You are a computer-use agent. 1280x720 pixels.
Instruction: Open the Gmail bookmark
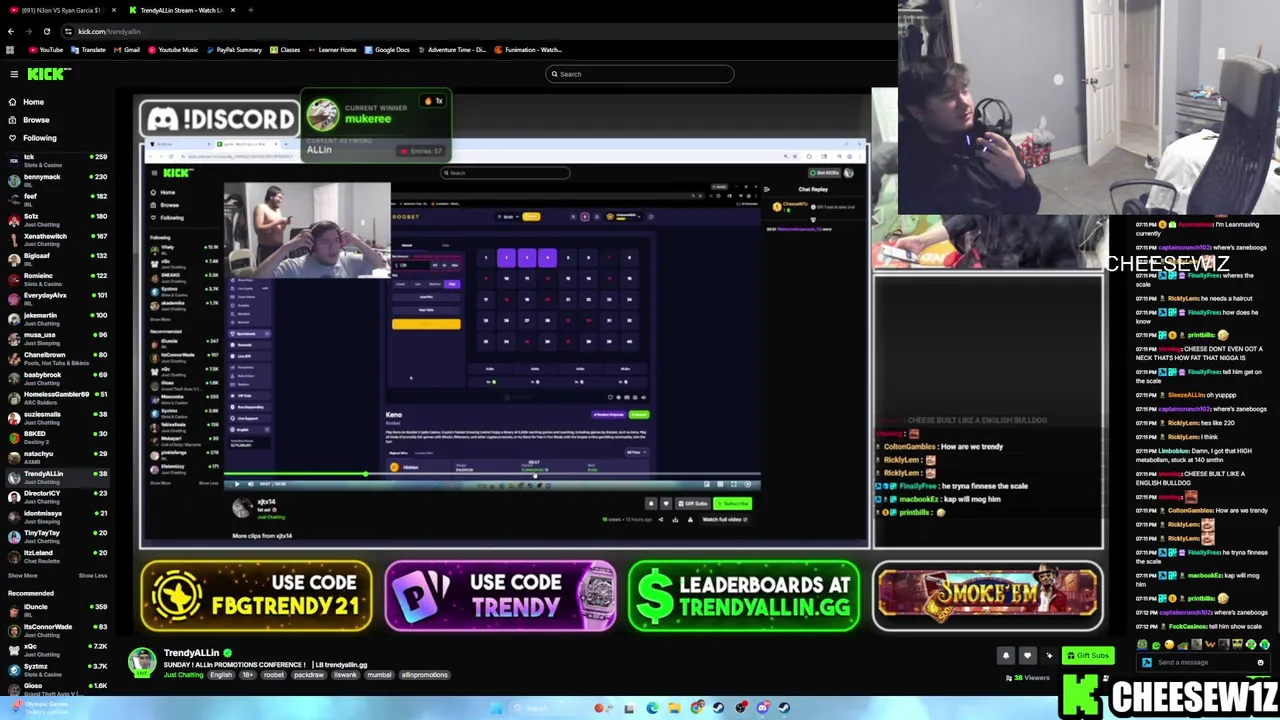tap(126, 50)
